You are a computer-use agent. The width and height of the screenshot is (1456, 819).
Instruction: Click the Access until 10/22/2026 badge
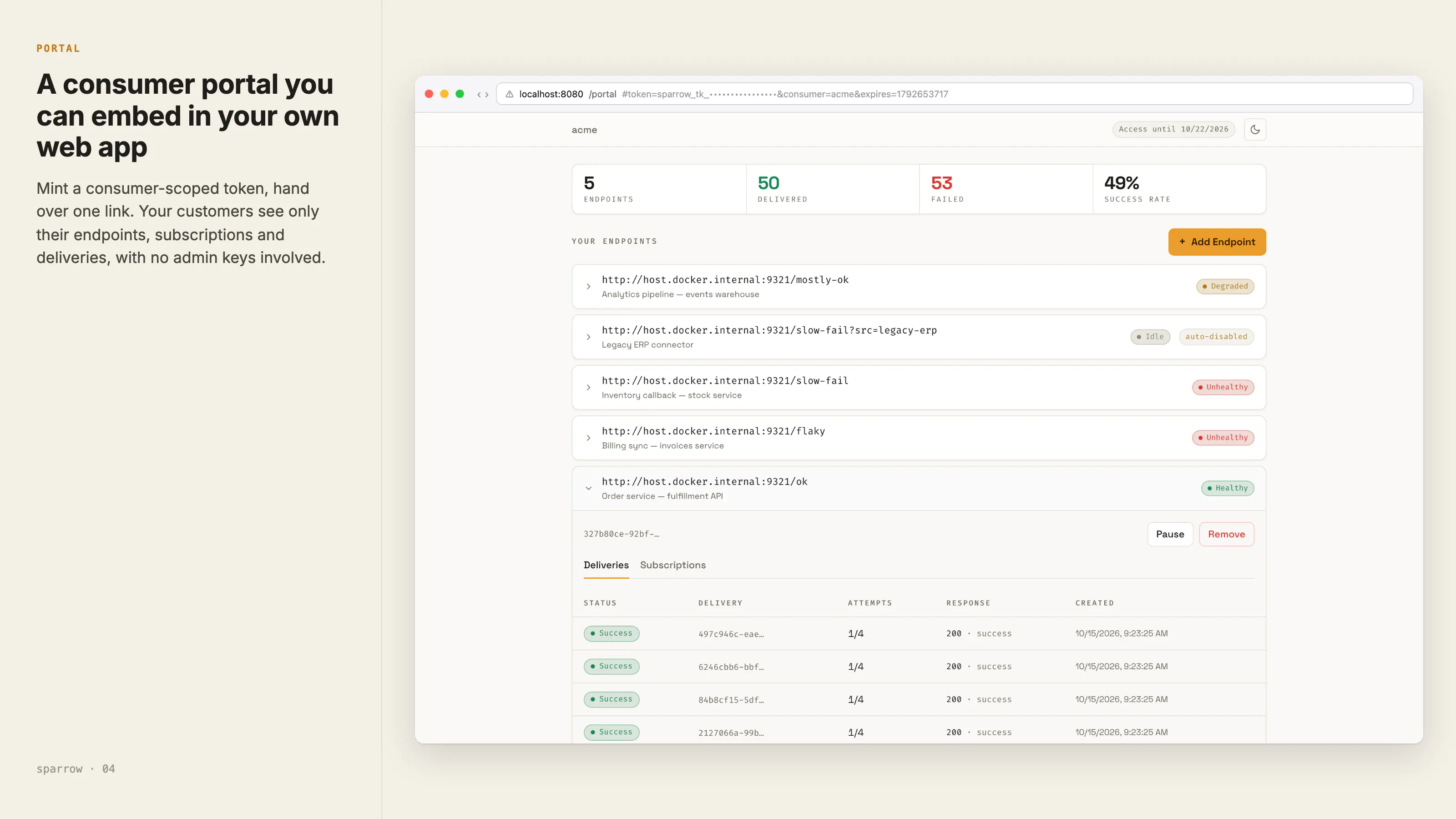pos(1173,129)
